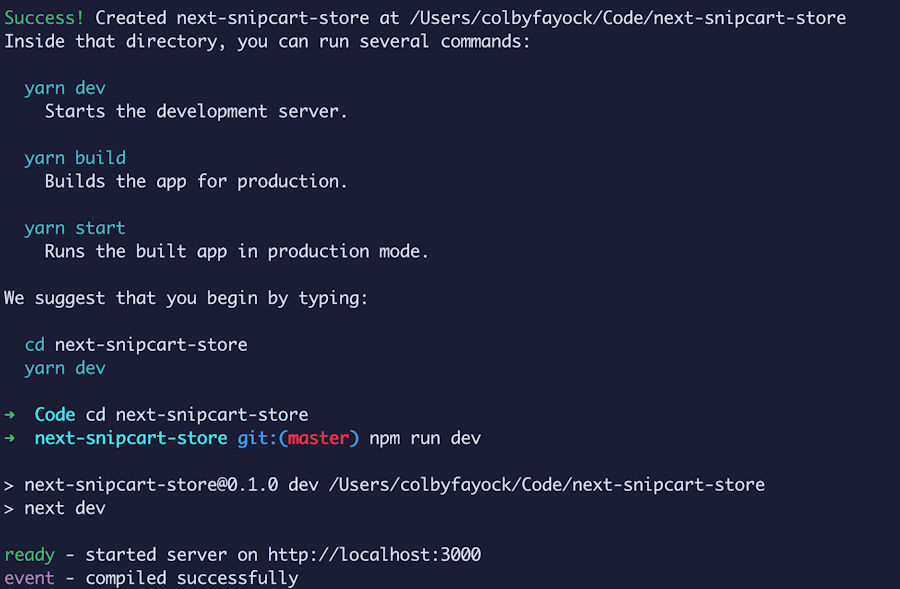900x589 pixels.
Task: Click "yarn dev" above the development server description
Action: coord(65,88)
